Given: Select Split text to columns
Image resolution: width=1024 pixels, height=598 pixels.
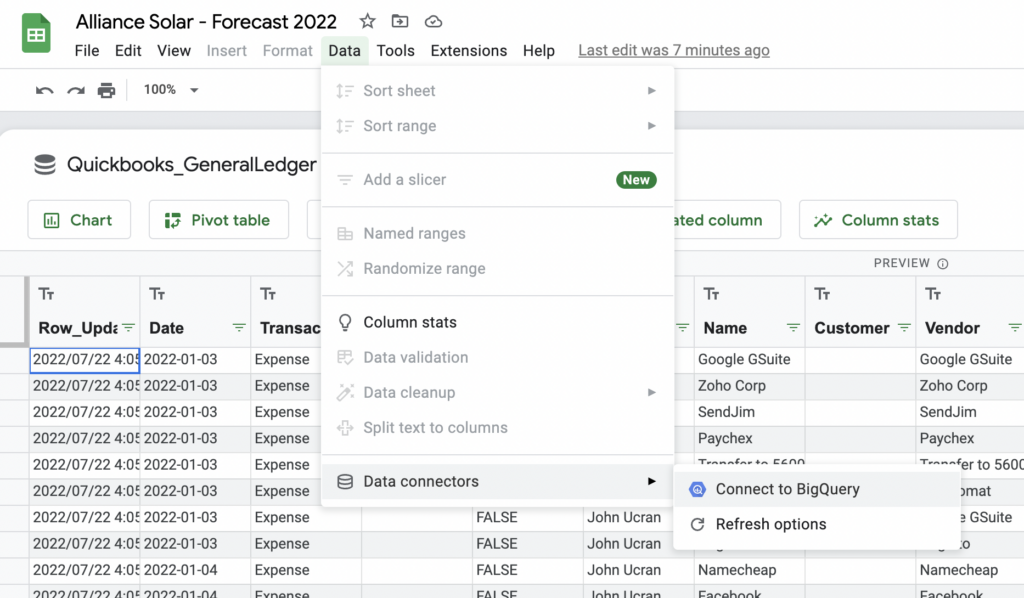Looking at the screenshot, I should (498, 428).
